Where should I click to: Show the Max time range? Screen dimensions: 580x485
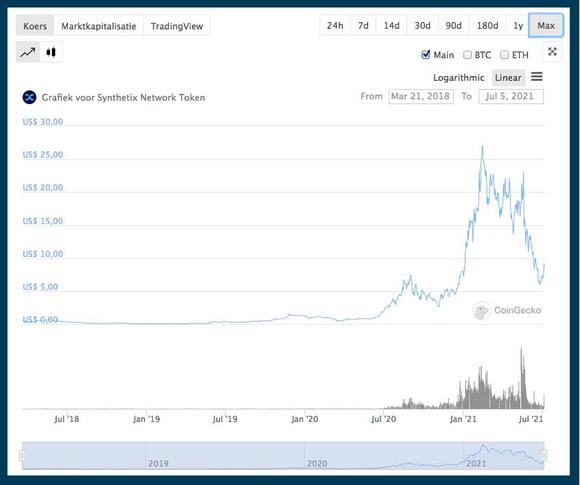(x=546, y=26)
